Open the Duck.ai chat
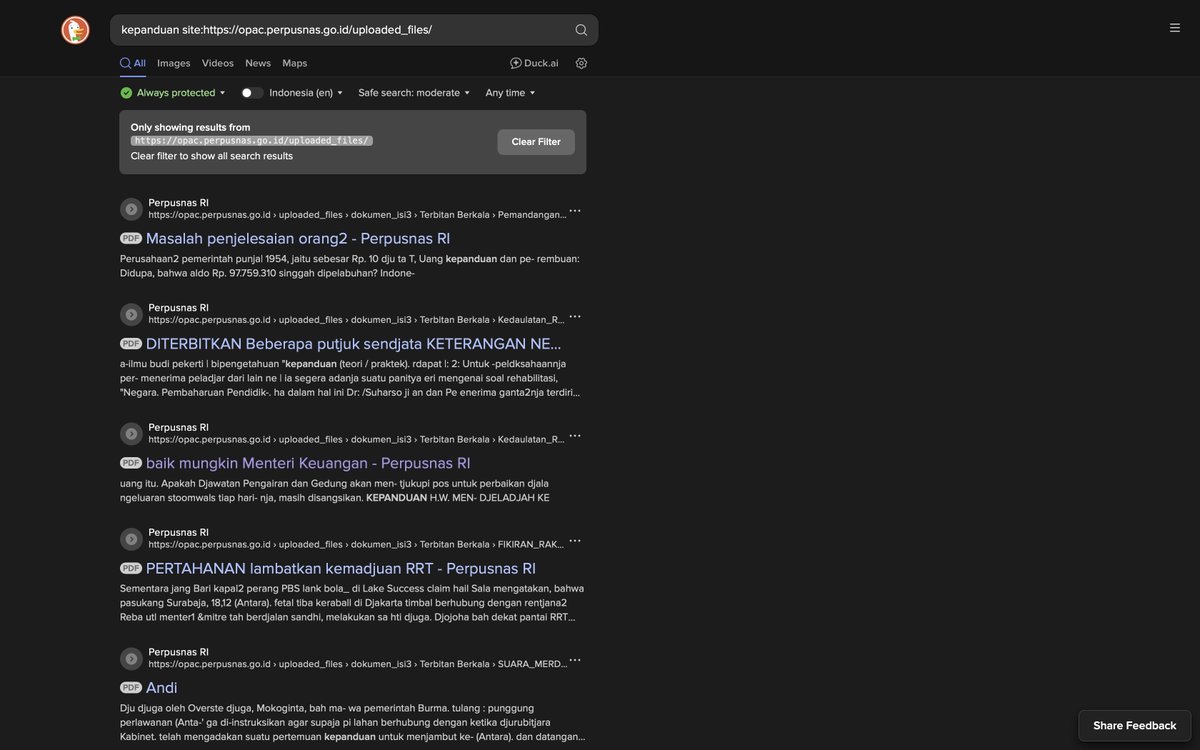1200x750 pixels. [534, 63]
